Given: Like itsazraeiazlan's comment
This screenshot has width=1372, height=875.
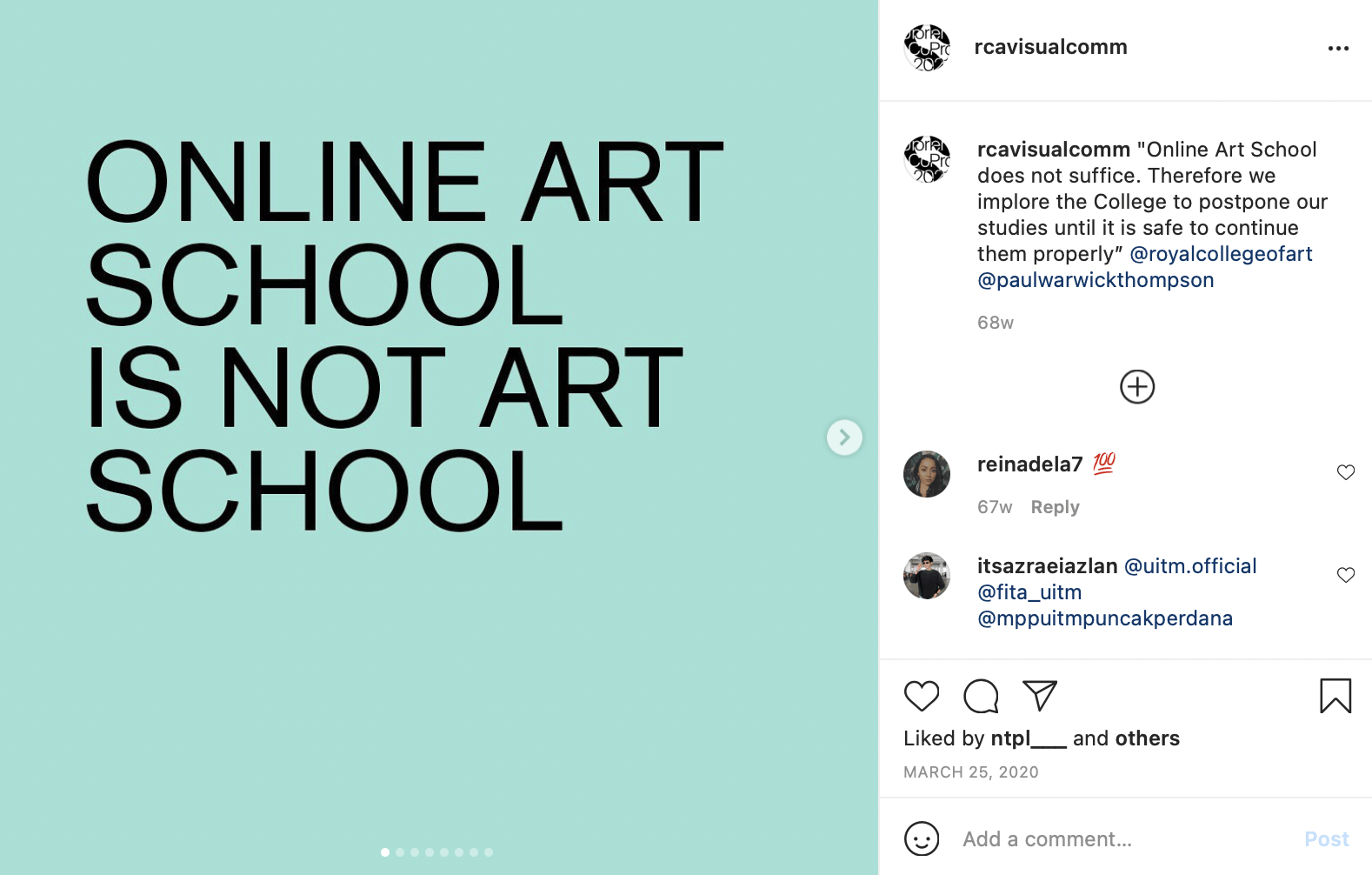Looking at the screenshot, I should pyautogui.click(x=1346, y=575).
